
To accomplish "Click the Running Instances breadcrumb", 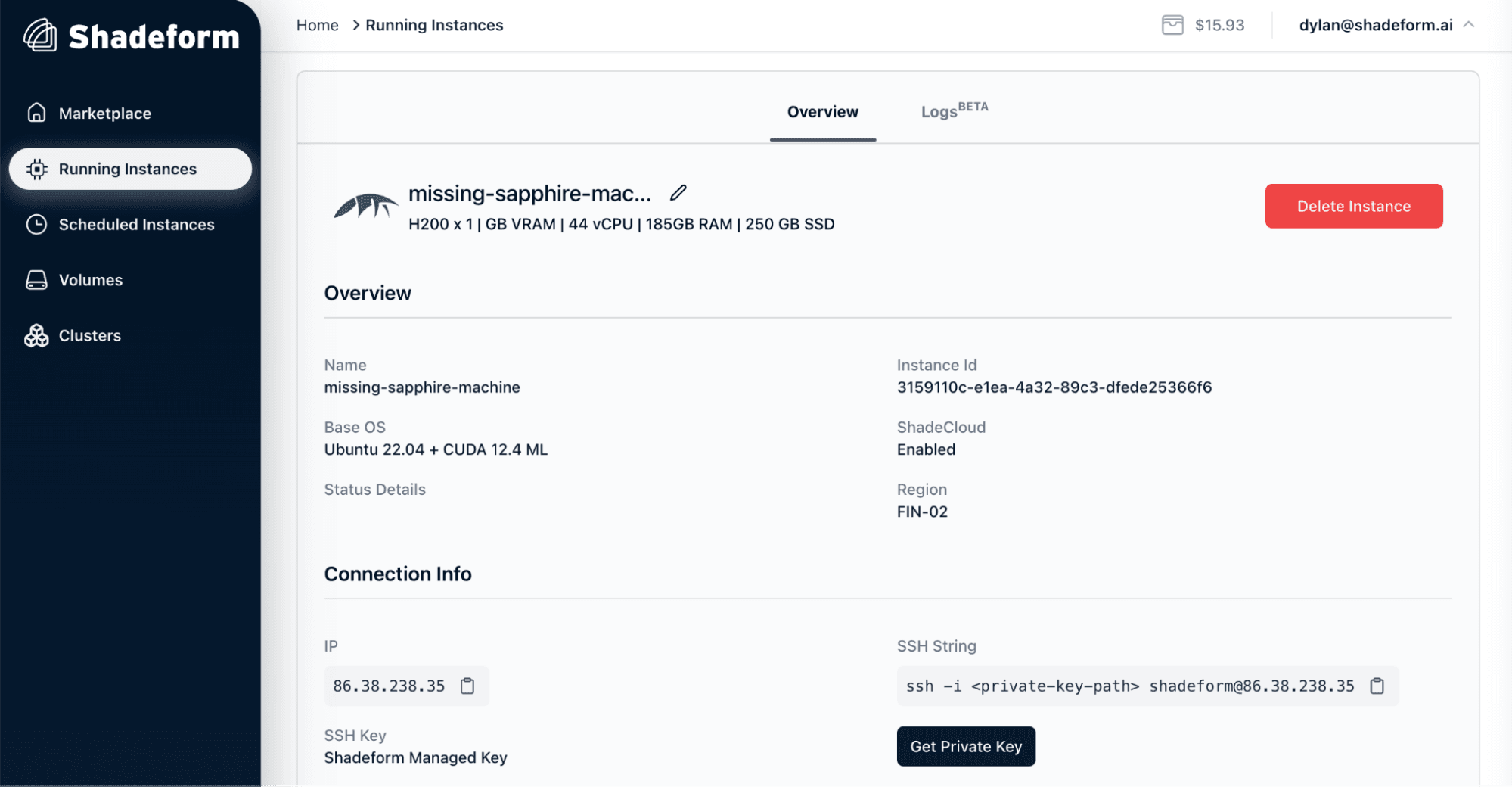I will tap(434, 25).
